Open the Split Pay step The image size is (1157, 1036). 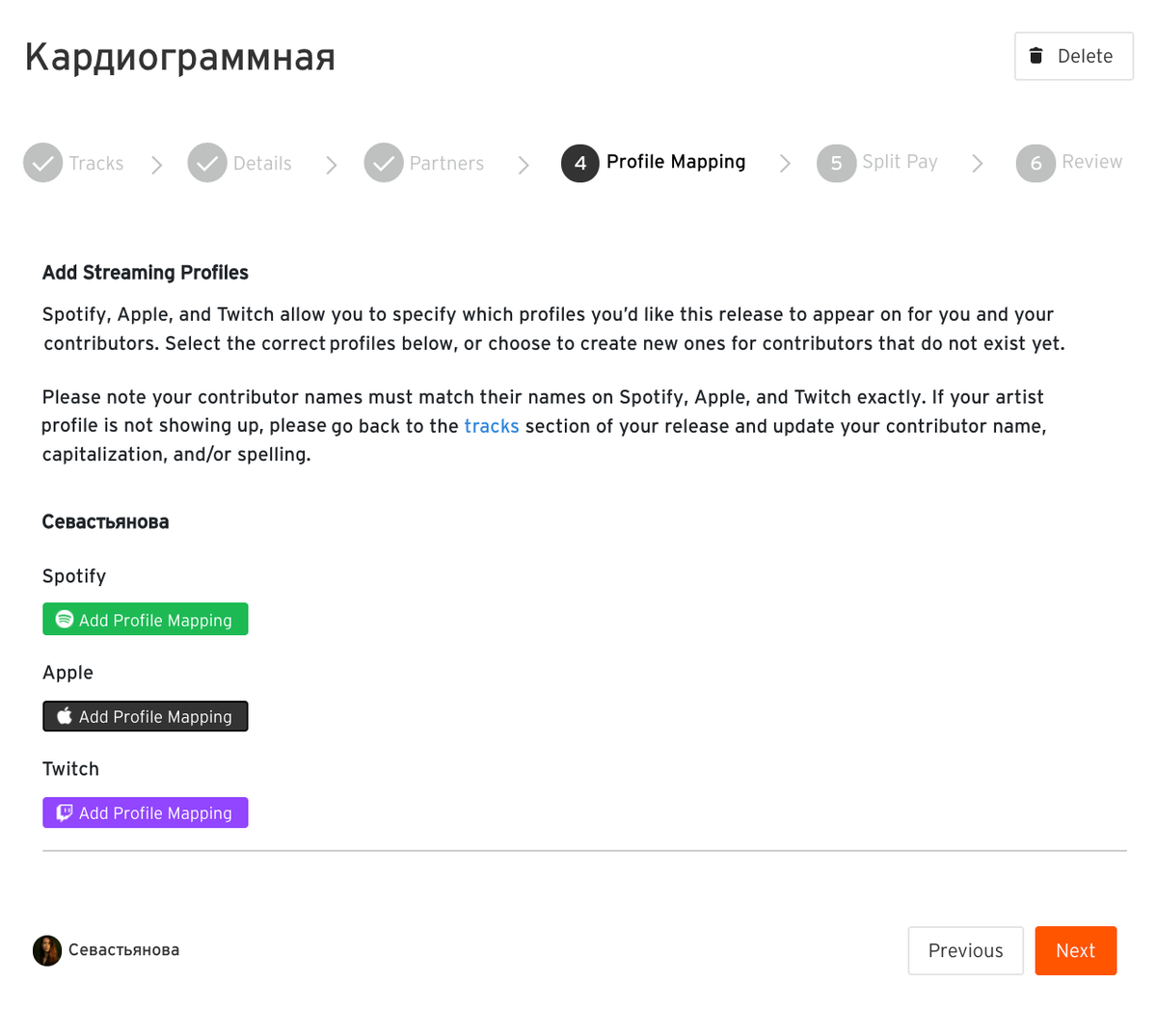[900, 162]
